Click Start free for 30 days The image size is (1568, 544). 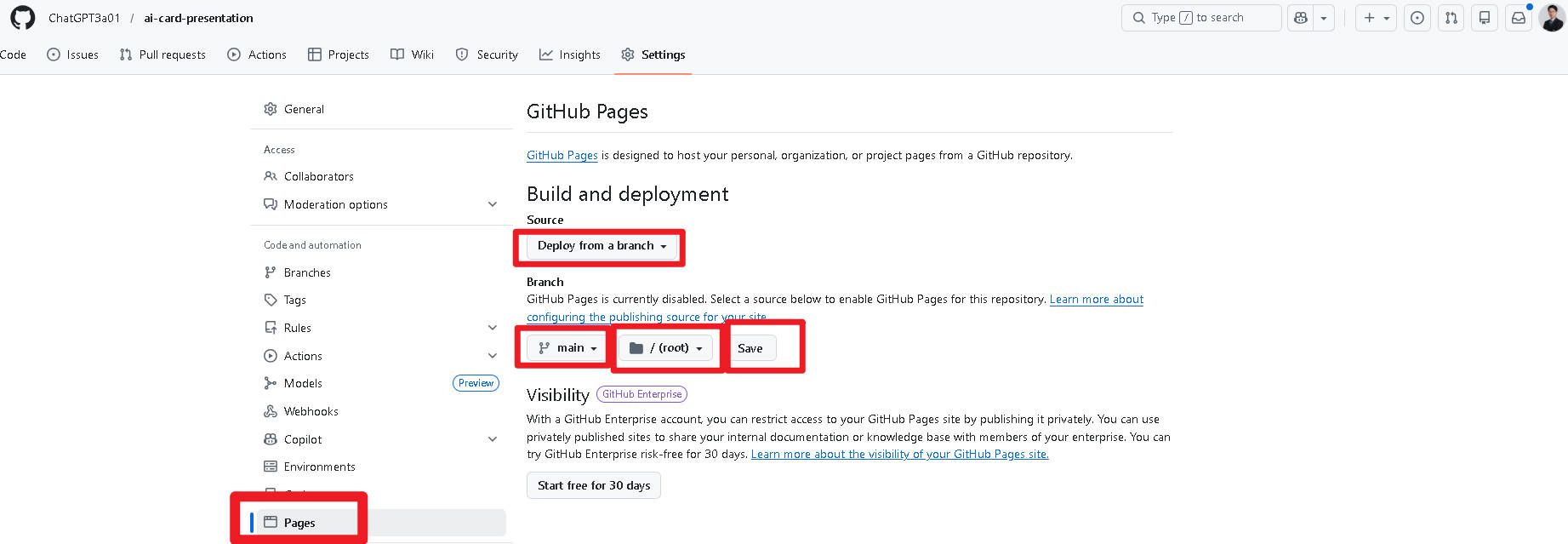click(593, 485)
